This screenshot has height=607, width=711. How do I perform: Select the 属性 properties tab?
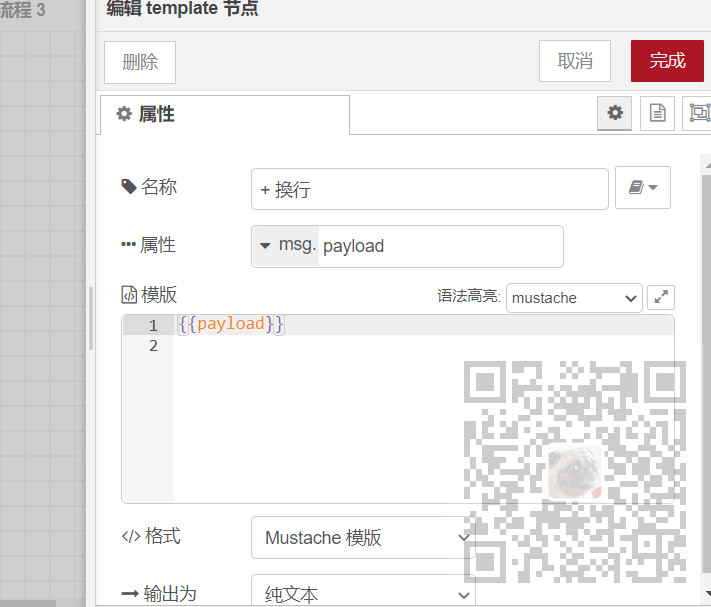coord(225,115)
